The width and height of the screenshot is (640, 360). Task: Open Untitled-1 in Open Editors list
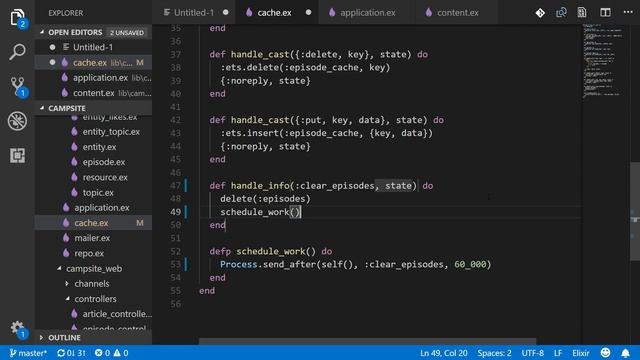93,47
